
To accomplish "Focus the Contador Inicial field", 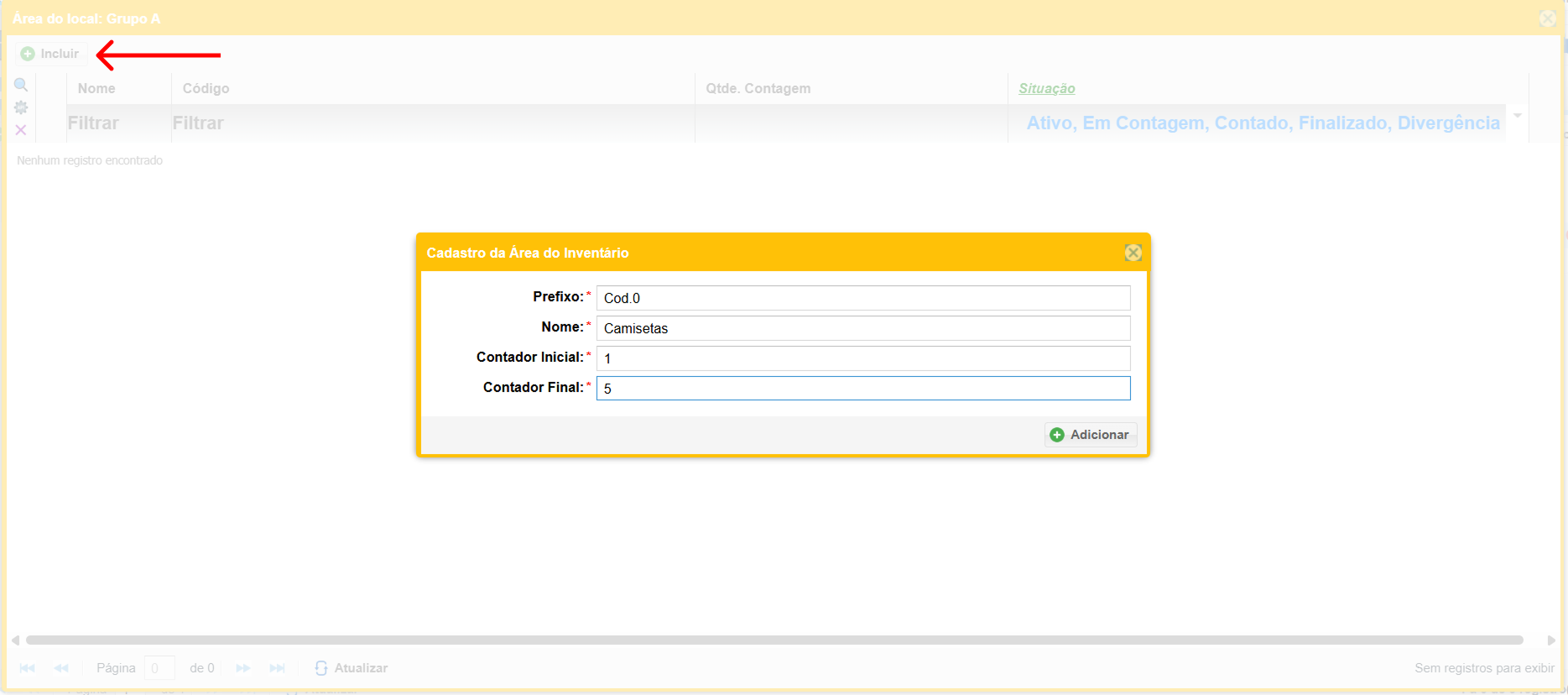I will tap(862, 358).
